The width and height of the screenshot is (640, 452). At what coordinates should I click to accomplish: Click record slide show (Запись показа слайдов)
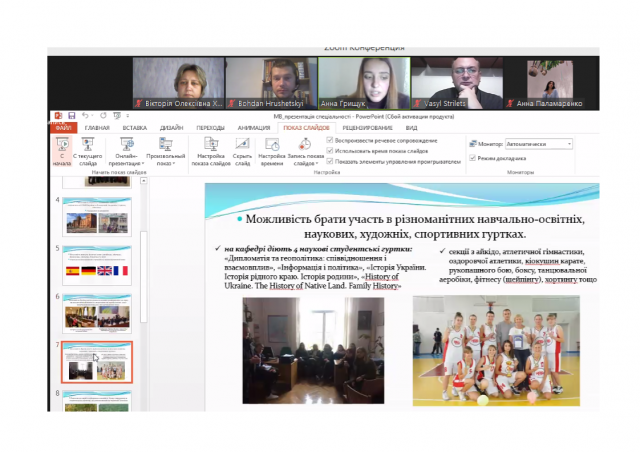click(308, 151)
